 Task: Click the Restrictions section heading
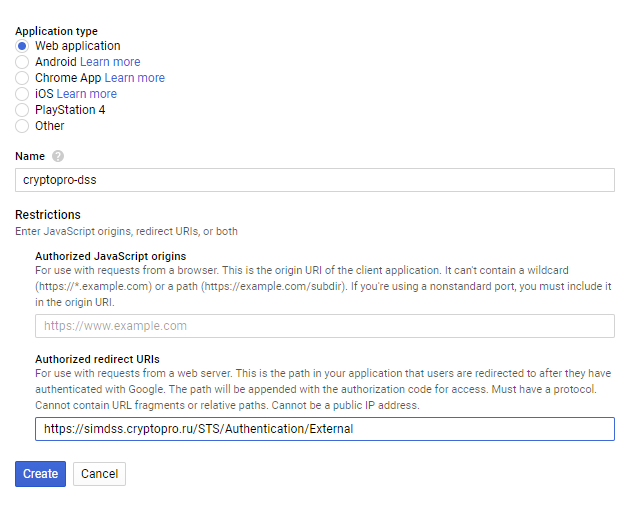pos(47,215)
